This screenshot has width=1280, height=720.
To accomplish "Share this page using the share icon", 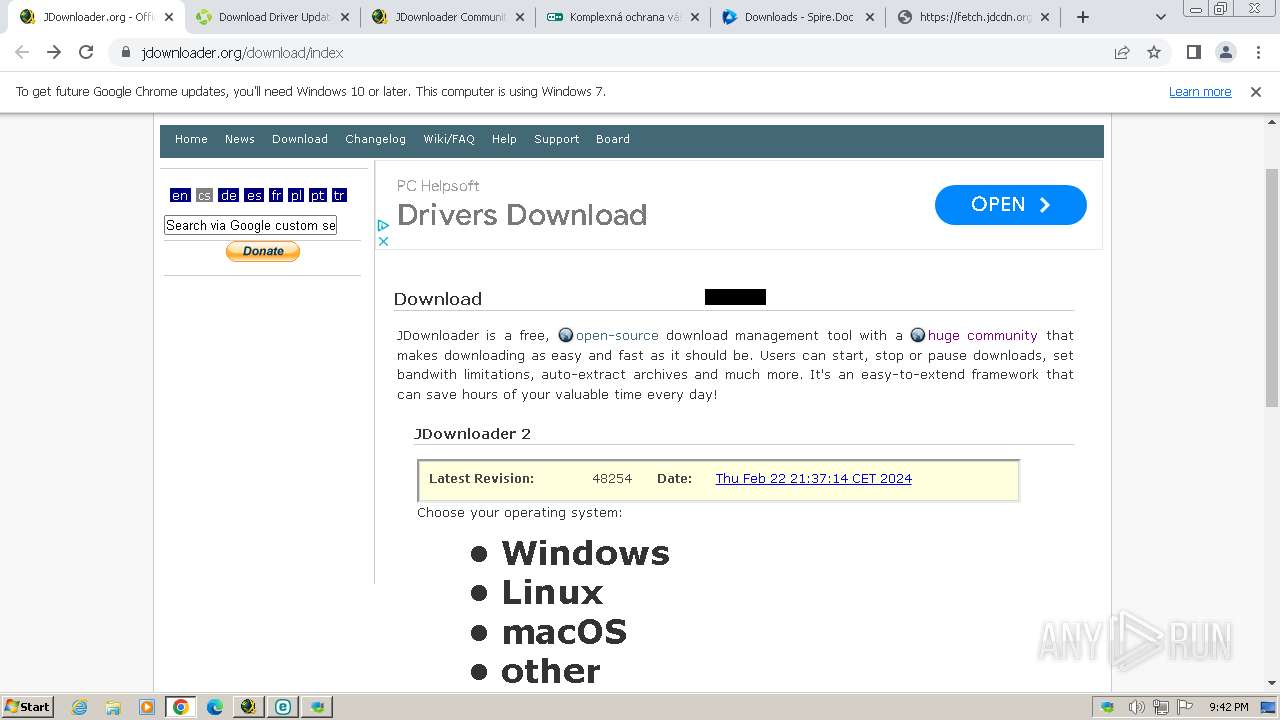I will (x=1122, y=52).
